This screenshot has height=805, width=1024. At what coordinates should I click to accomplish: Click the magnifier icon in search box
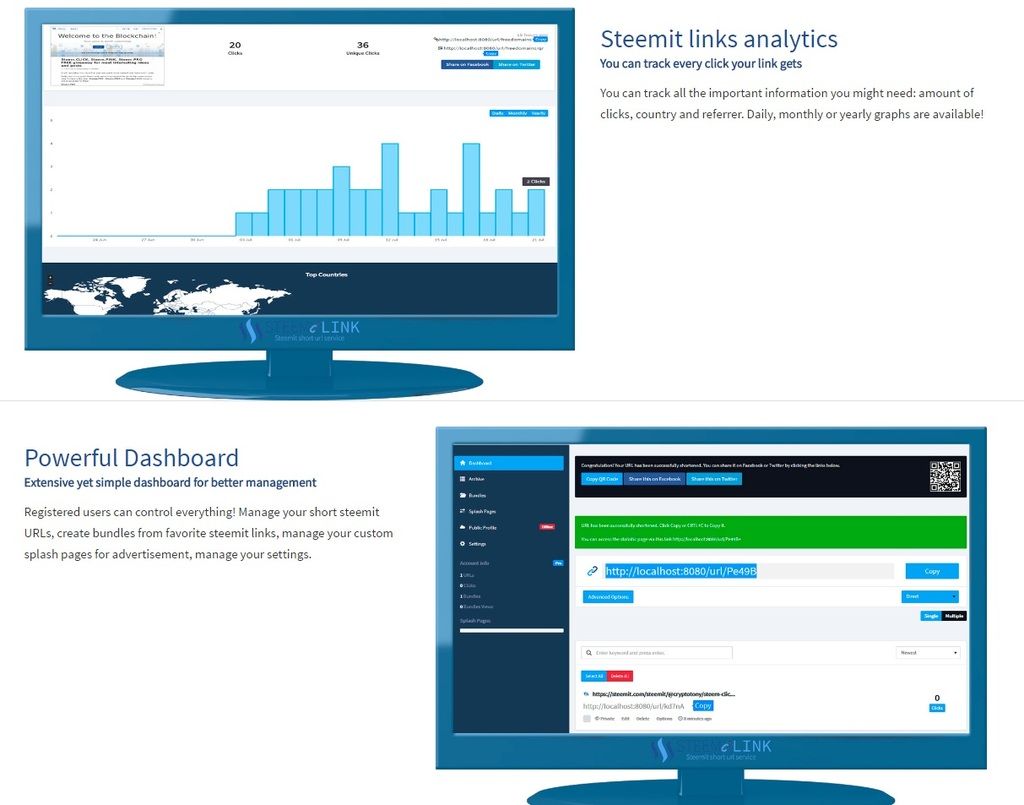(590, 653)
